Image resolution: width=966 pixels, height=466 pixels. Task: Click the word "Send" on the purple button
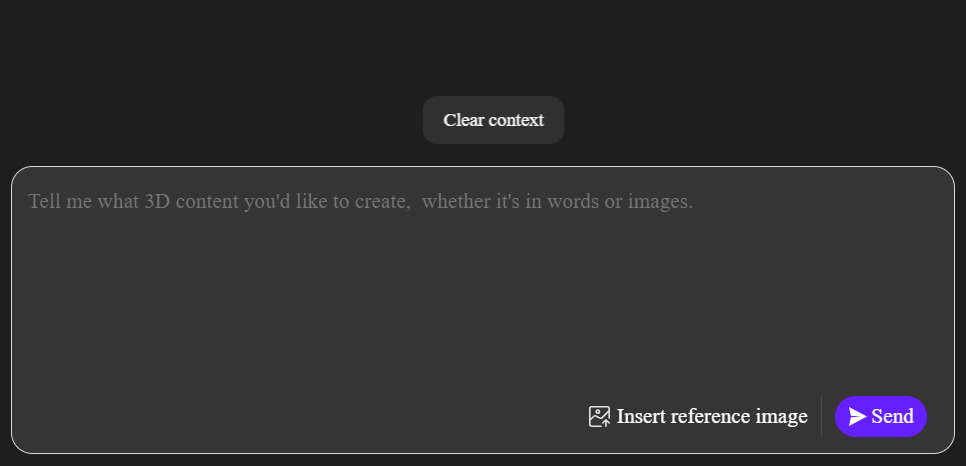tap(892, 417)
